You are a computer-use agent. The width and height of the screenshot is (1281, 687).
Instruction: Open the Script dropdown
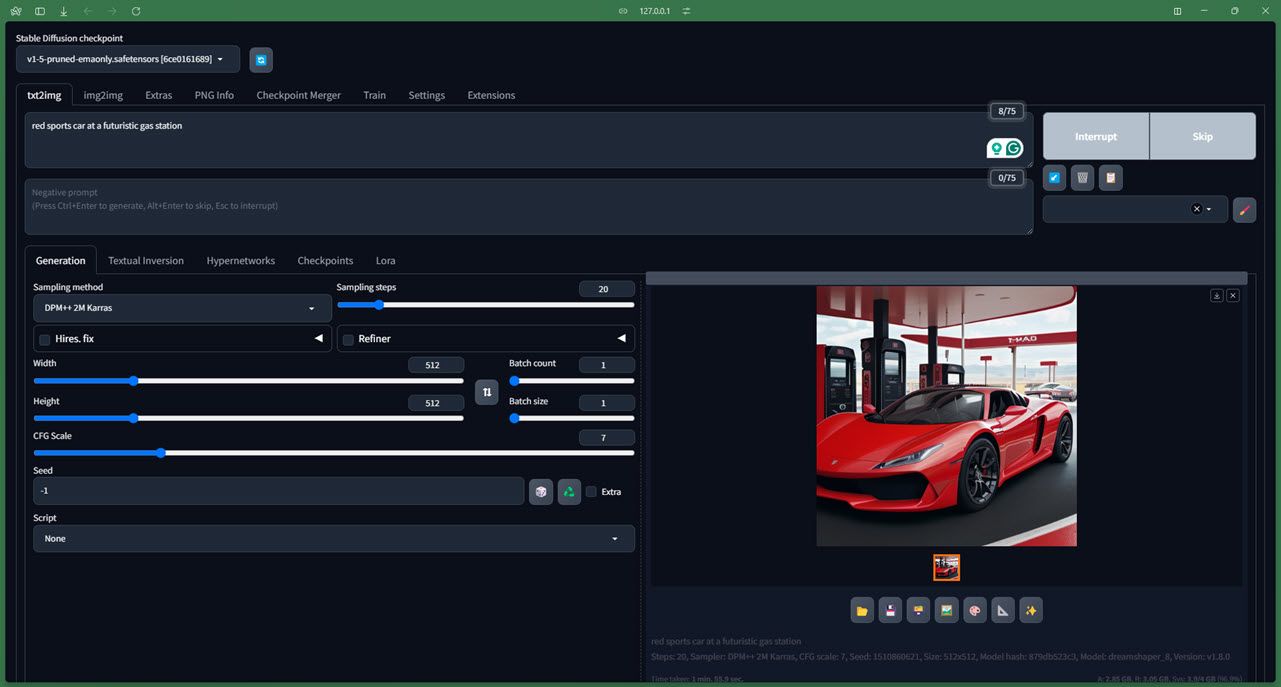pyautogui.click(x=333, y=538)
